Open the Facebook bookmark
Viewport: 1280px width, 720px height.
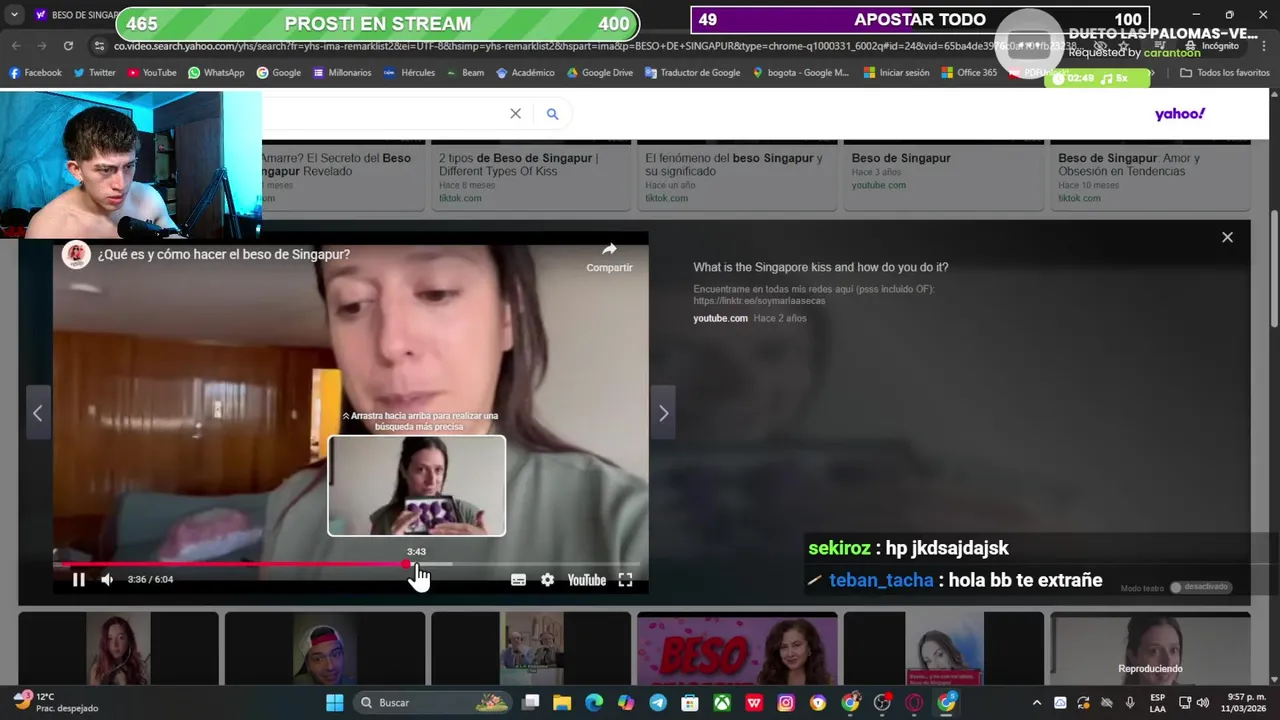coord(35,73)
